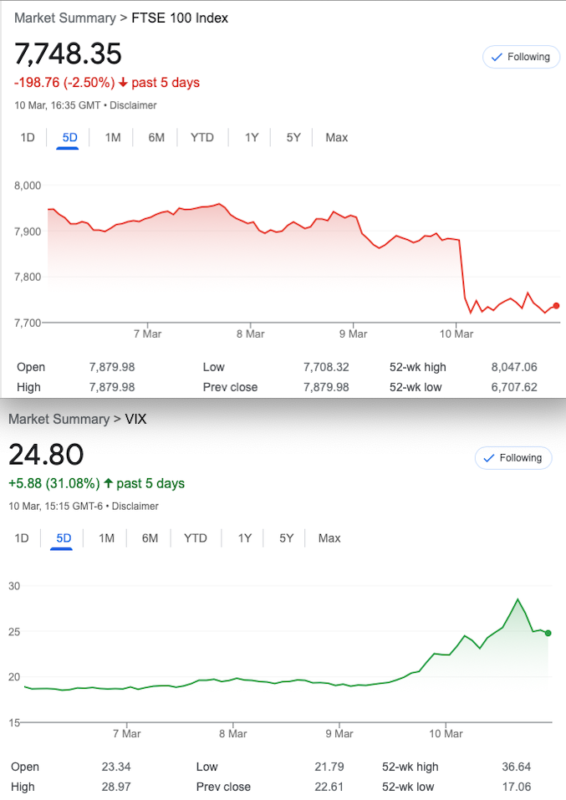The image size is (566, 800).
Task: Switch VIX chart to 1M range
Action: (x=106, y=538)
